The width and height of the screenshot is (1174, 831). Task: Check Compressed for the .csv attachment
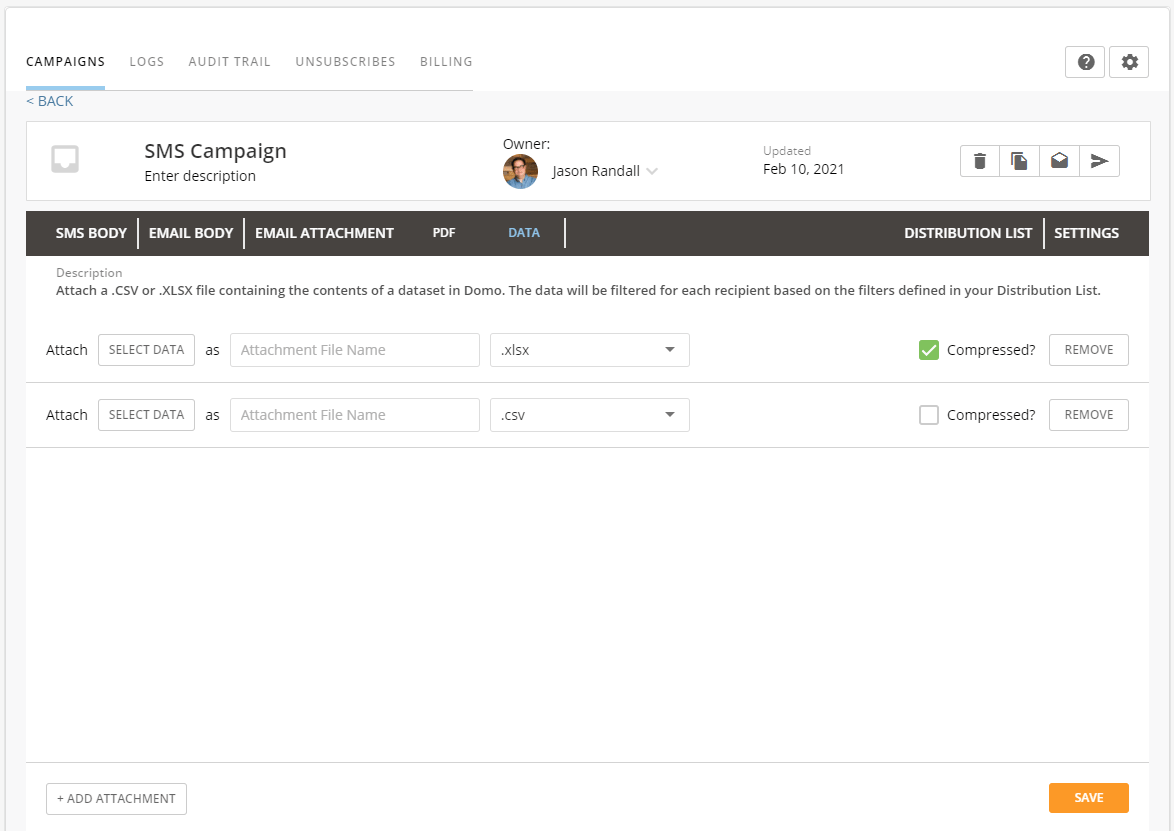pos(928,415)
